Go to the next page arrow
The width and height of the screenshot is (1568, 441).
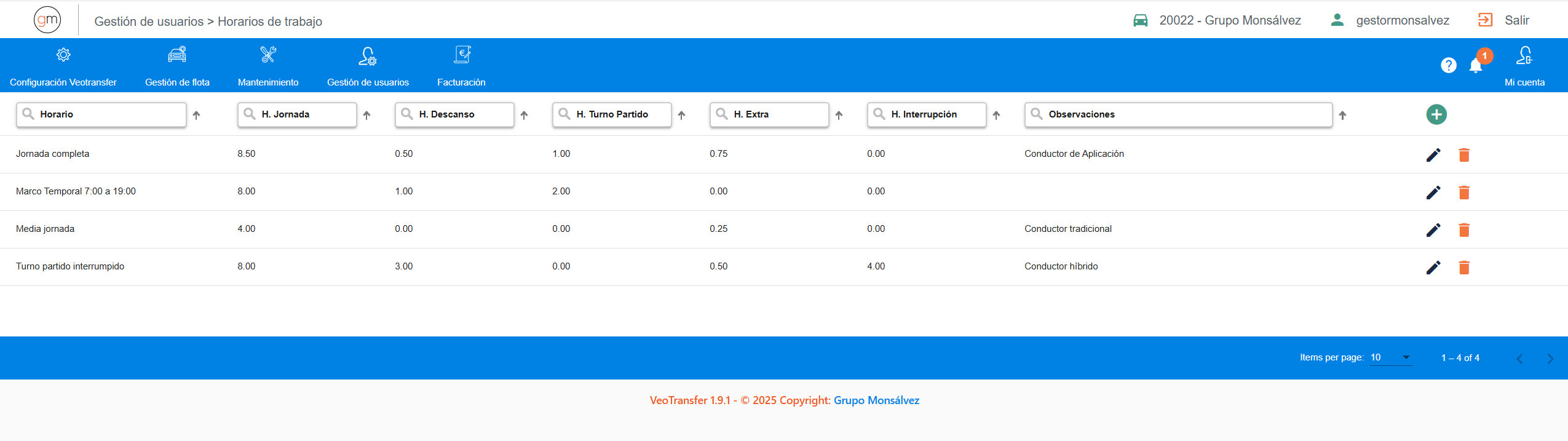tap(1550, 359)
